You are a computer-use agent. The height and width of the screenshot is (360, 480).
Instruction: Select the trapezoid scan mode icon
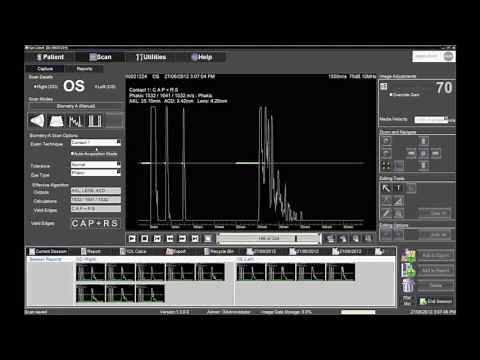pyautogui.click(x=56, y=121)
